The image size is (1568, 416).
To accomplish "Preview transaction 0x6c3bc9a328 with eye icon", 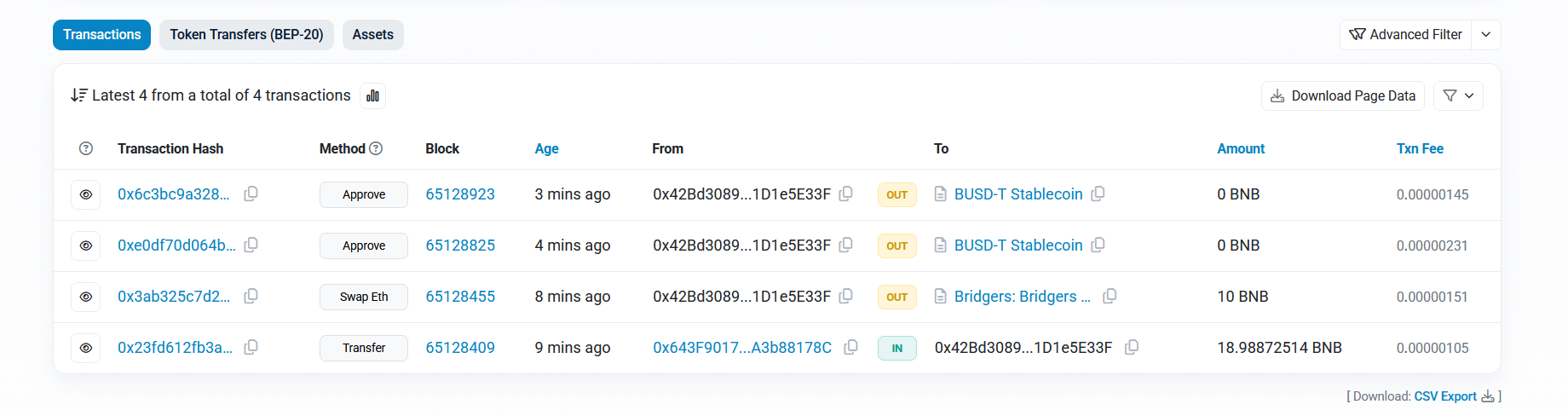I will tap(86, 194).
